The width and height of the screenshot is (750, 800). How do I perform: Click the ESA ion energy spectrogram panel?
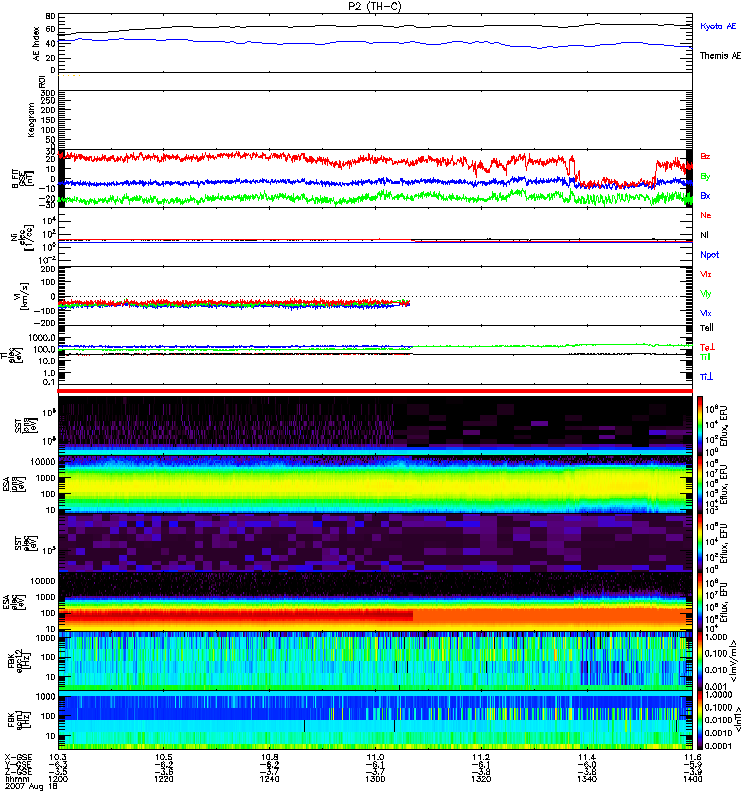(x=375, y=484)
